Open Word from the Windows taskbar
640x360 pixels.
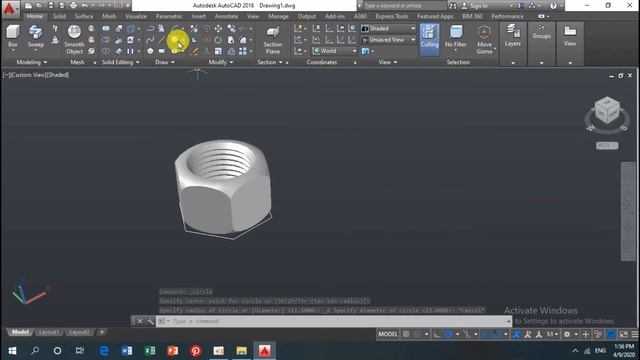[127, 351]
